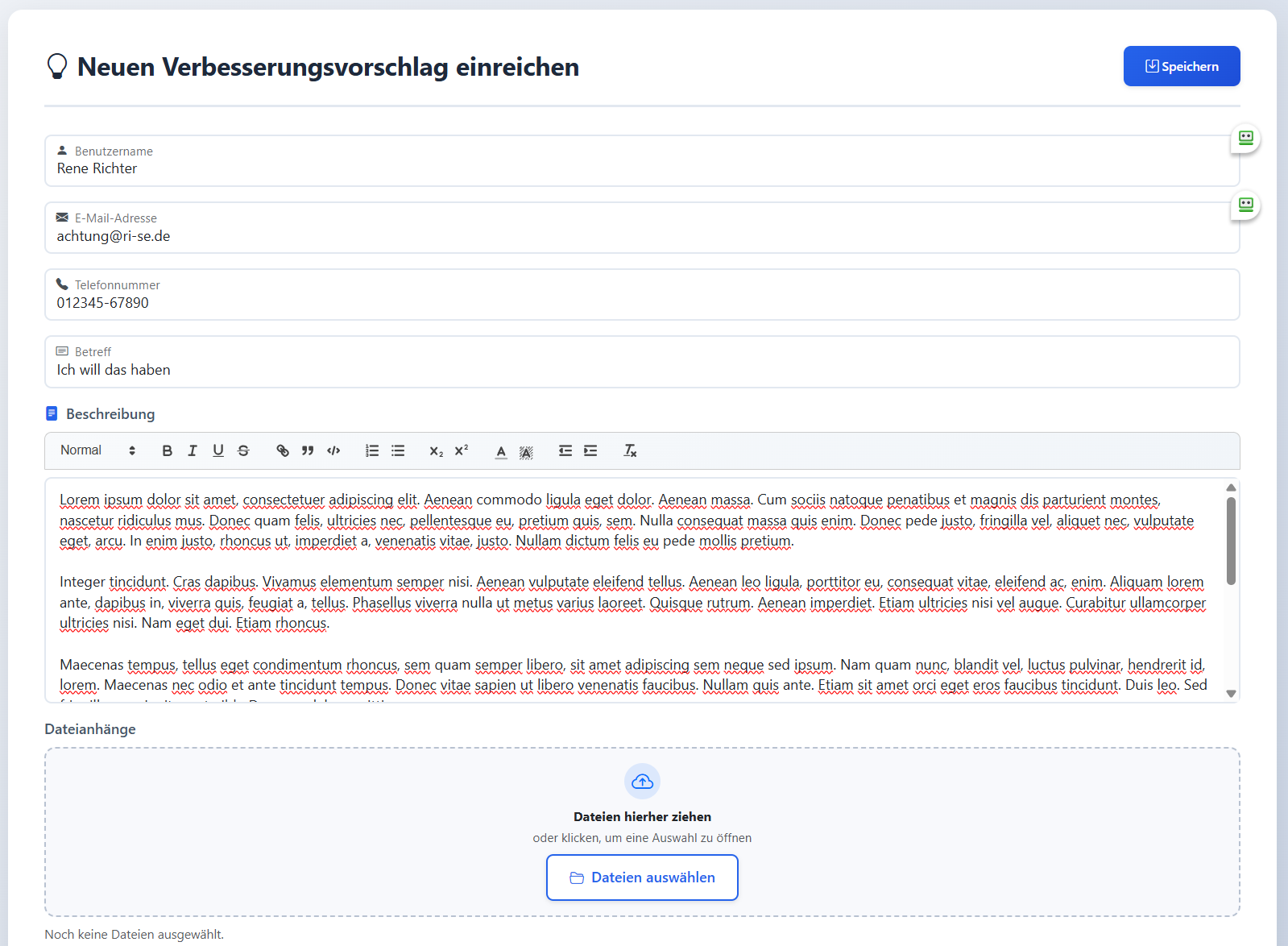Toggle strikethrough formatting in editor toolbar
Screen dimensions: 1288x946
243,450
